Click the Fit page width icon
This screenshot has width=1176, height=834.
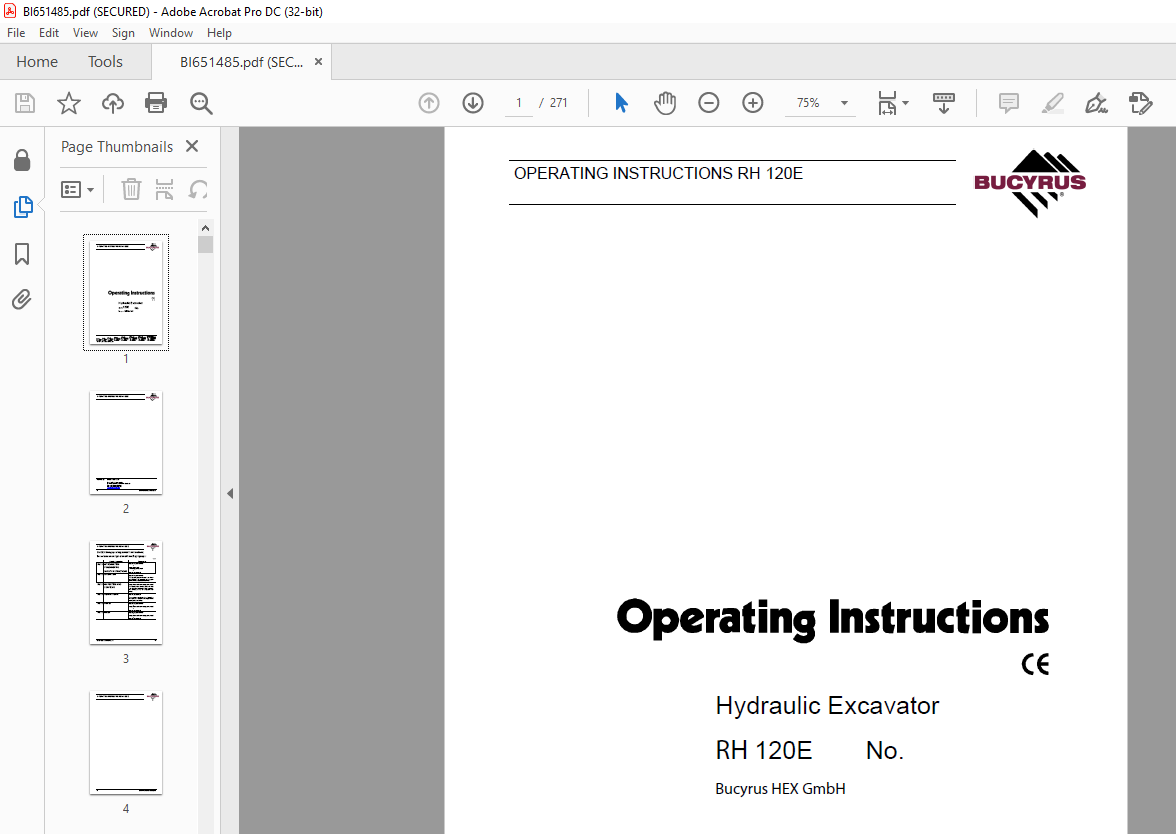[x=886, y=103]
